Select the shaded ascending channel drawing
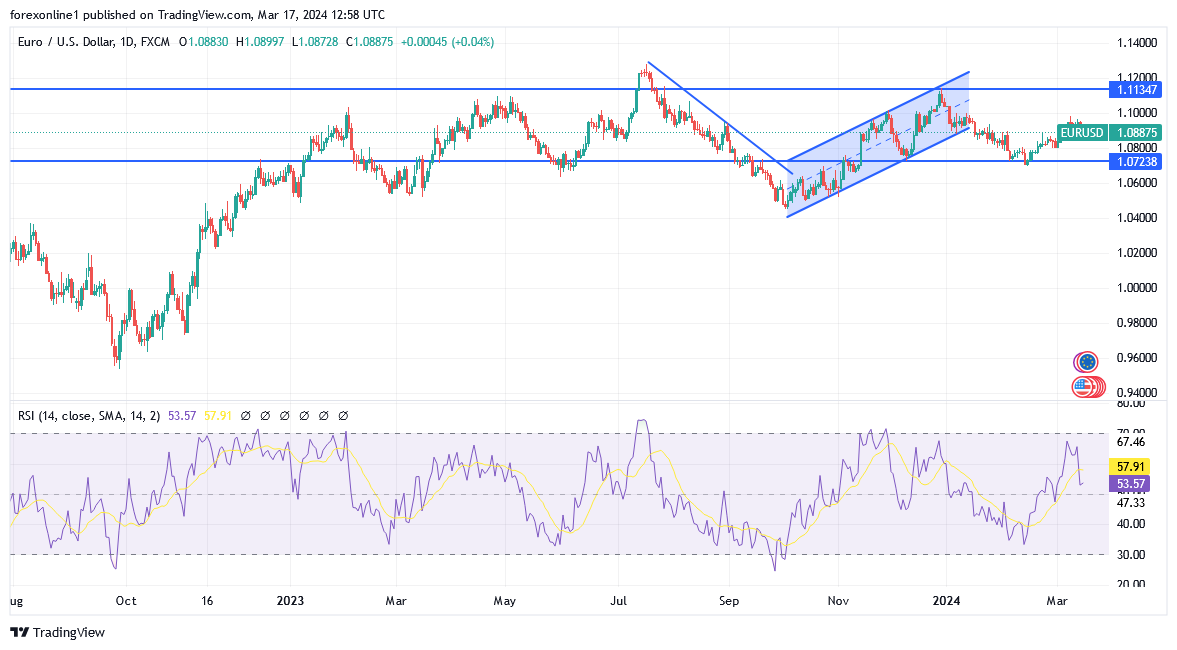 (x=878, y=144)
